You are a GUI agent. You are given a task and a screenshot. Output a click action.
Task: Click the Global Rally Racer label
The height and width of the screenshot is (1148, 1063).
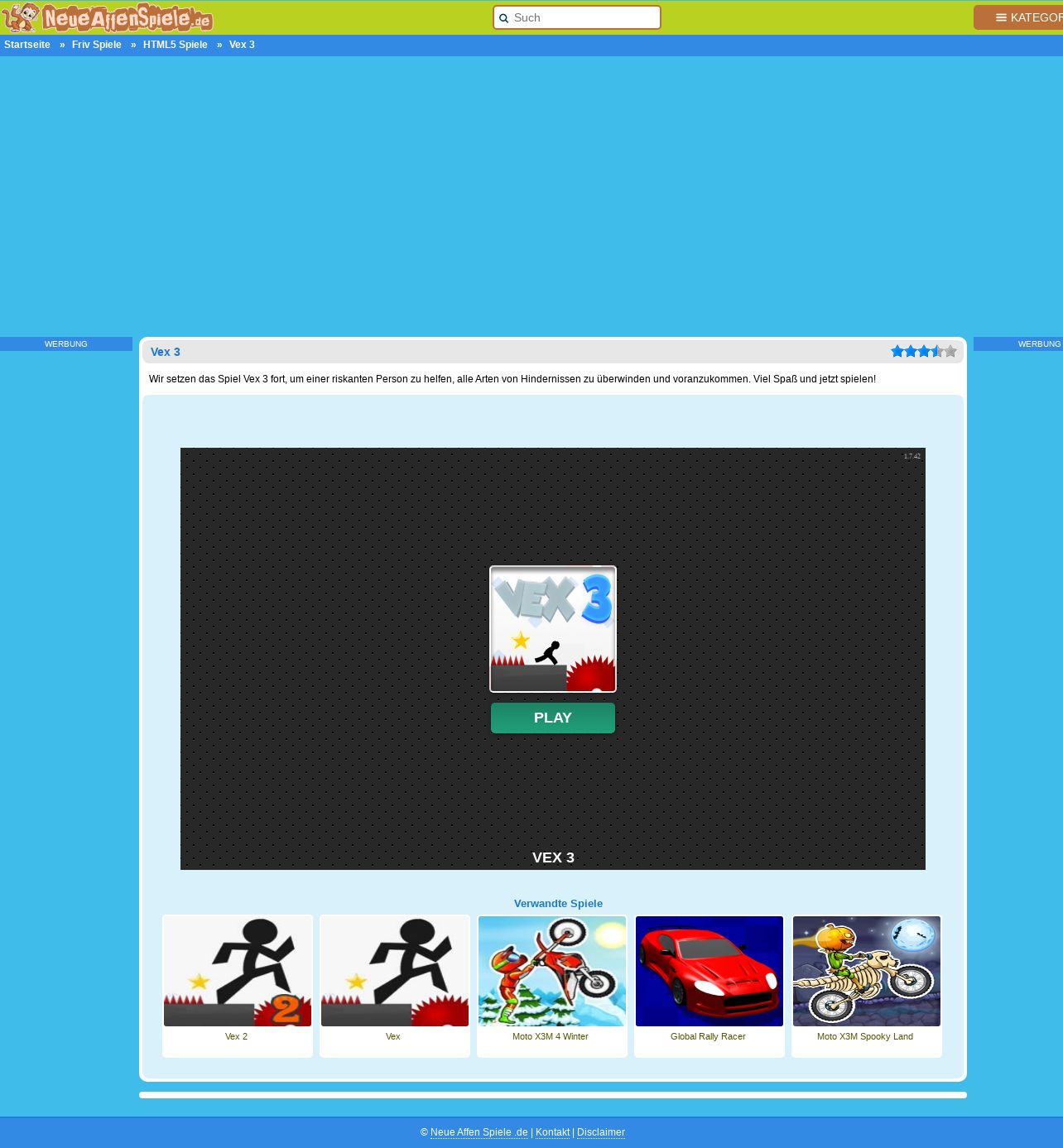click(708, 1036)
